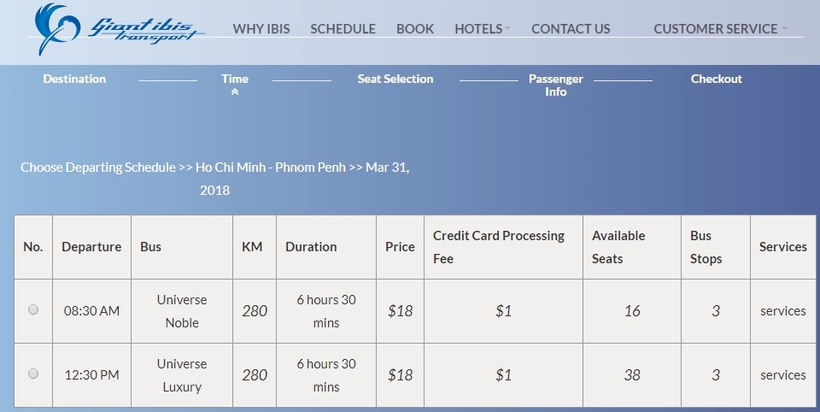The height and width of the screenshot is (412, 820).
Task: View services for Universe Luxury bus
Action: 783,375
